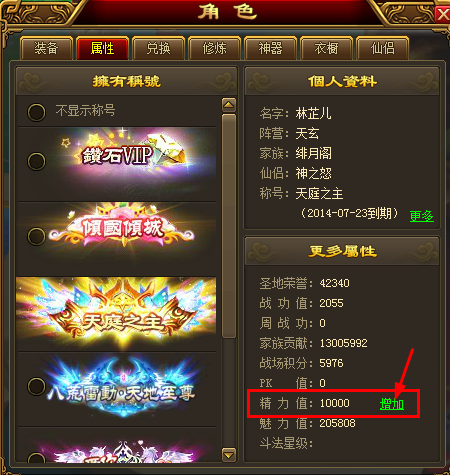Click the 倾国倾城 title badge
The image size is (450, 475).
[x=122, y=227]
